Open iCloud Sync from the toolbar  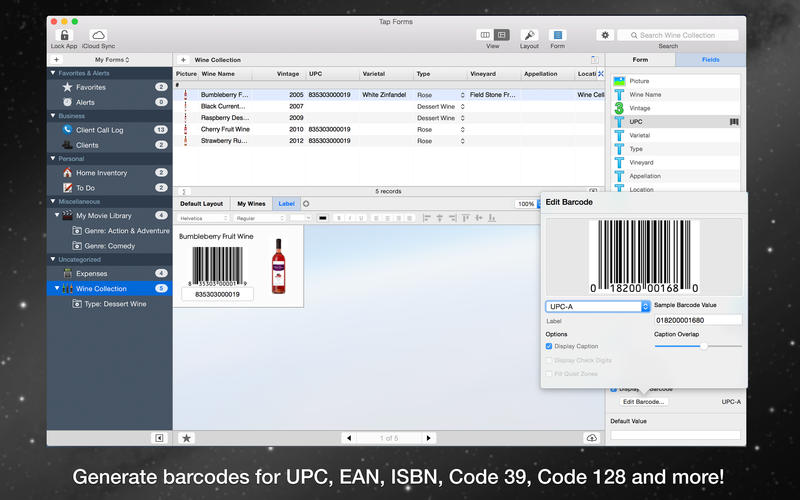(x=98, y=35)
